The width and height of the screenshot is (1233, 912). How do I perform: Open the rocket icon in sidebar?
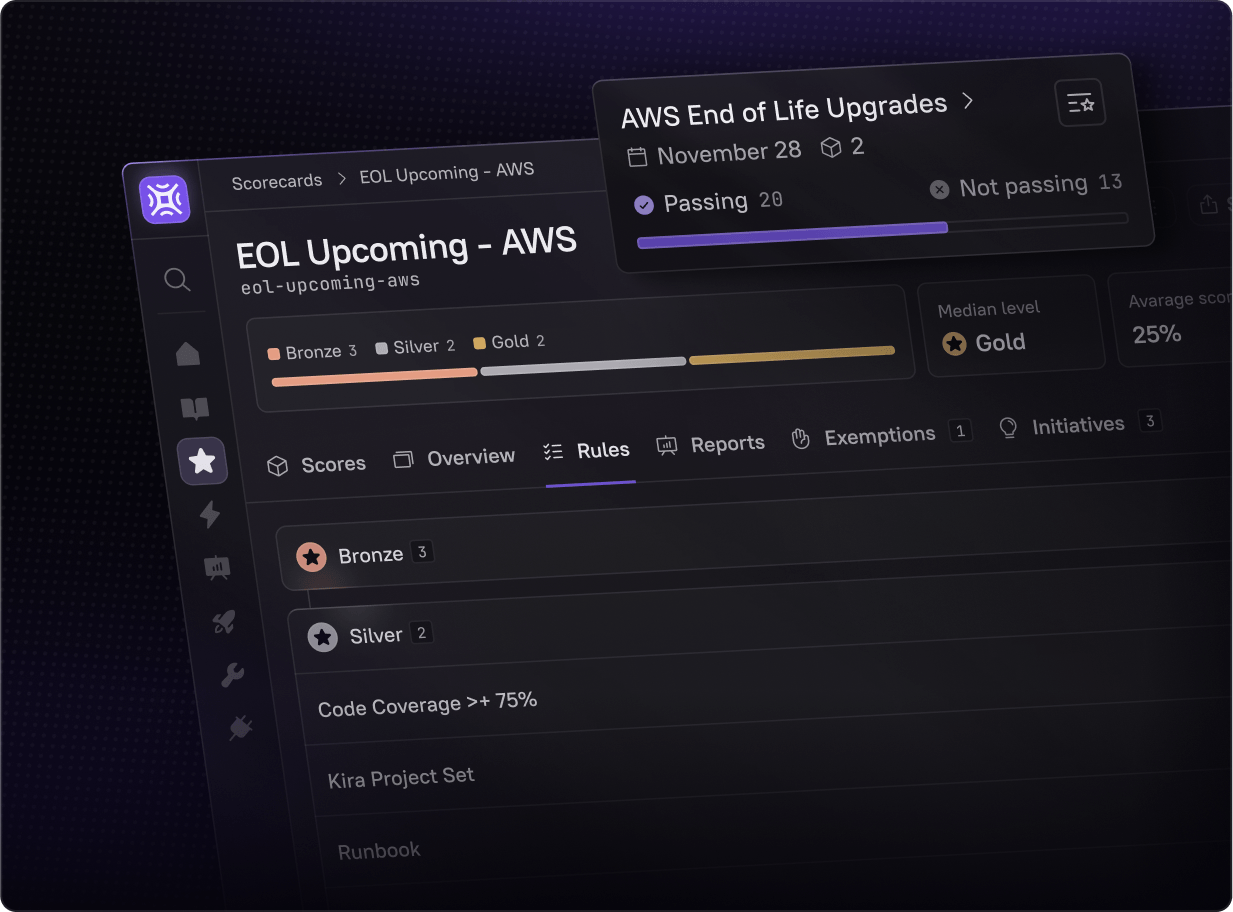pyautogui.click(x=222, y=622)
